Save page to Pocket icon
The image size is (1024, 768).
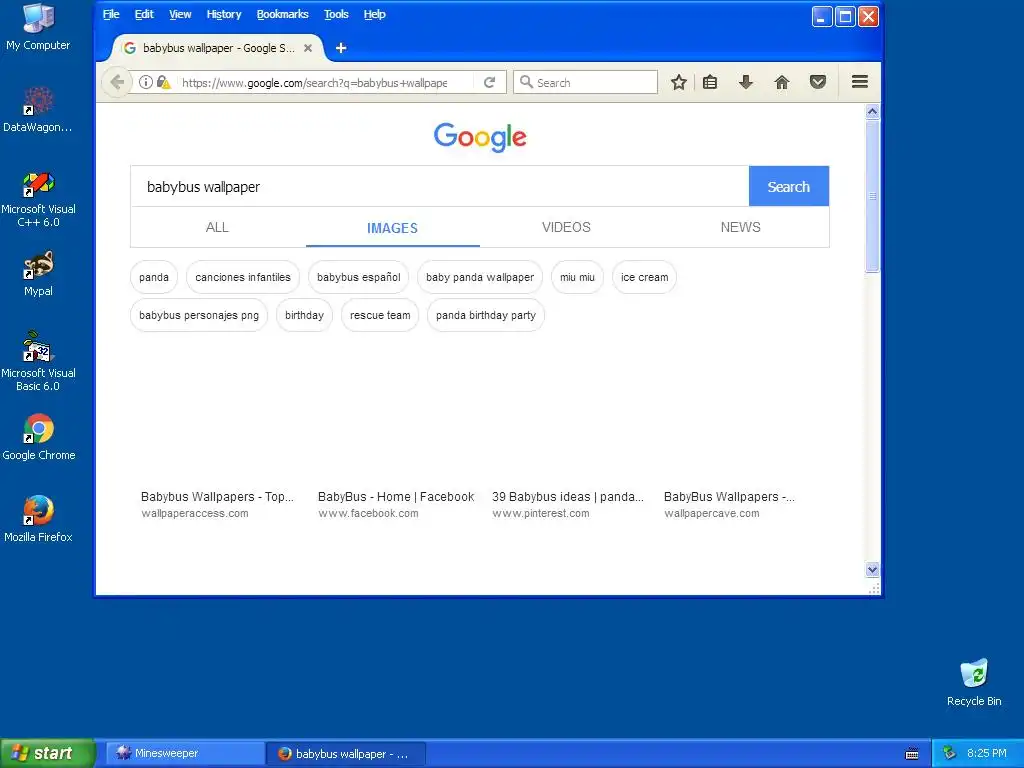pos(818,82)
